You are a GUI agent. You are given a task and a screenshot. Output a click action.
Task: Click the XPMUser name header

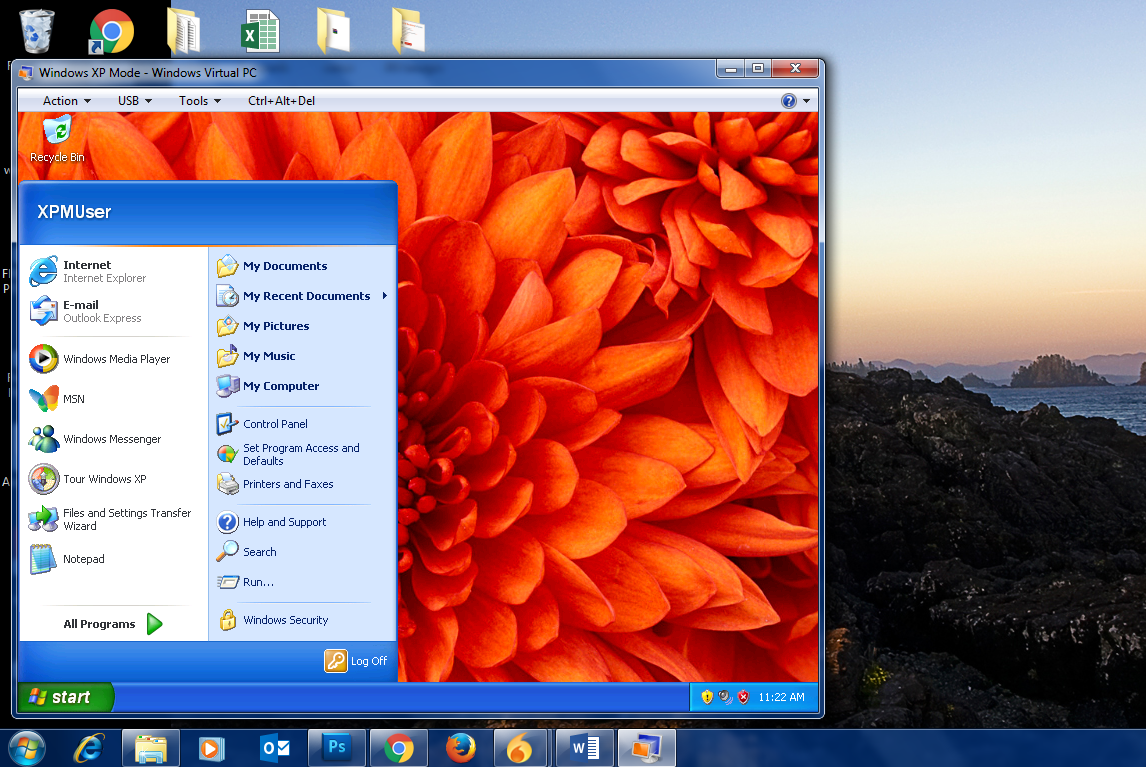[x=74, y=212]
